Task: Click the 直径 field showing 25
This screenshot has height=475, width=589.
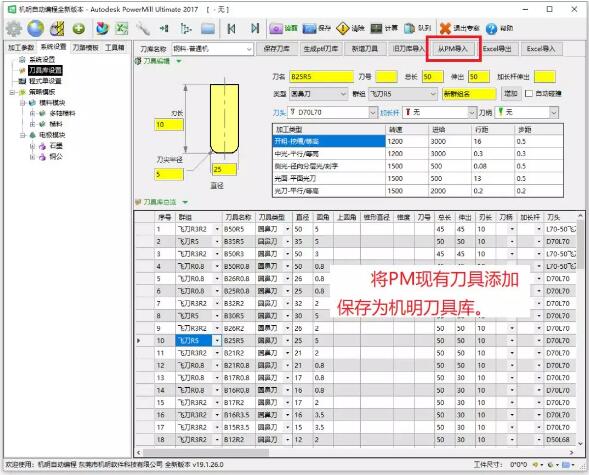Action: (224, 169)
